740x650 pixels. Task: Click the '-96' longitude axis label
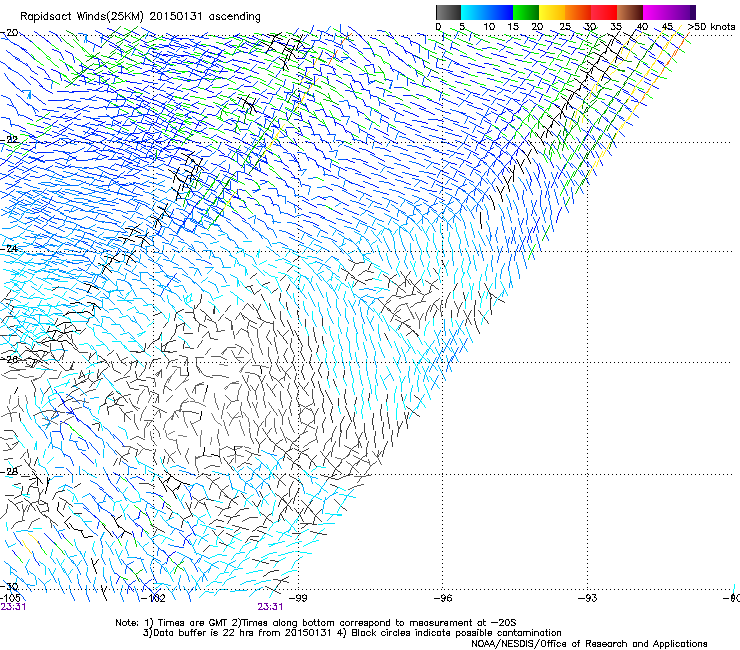pos(443,598)
